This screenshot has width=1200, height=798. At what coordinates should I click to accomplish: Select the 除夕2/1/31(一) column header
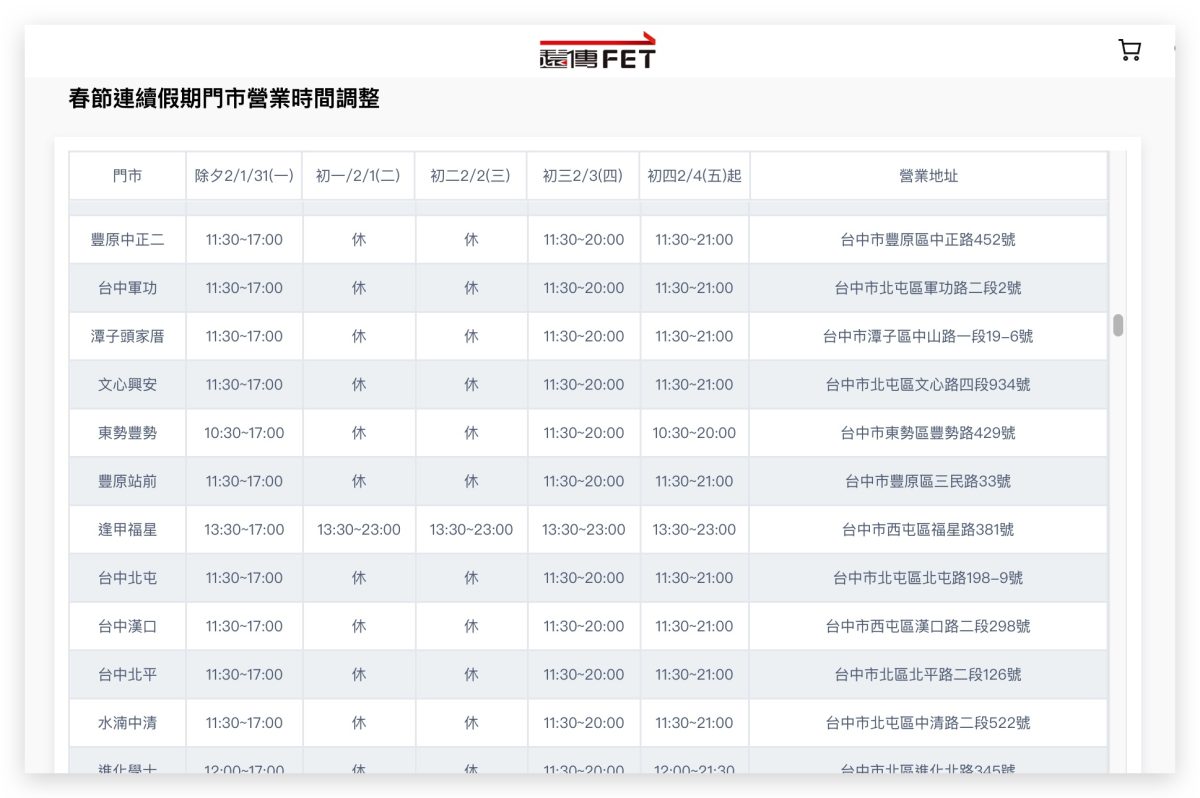pyautogui.click(x=244, y=176)
